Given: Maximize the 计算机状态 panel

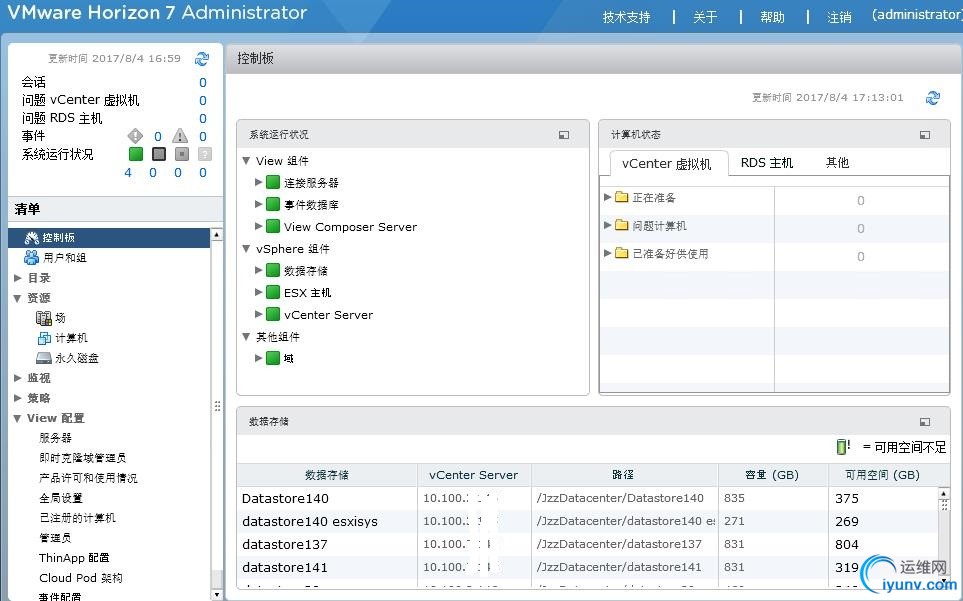Looking at the screenshot, I should pyautogui.click(x=925, y=135).
